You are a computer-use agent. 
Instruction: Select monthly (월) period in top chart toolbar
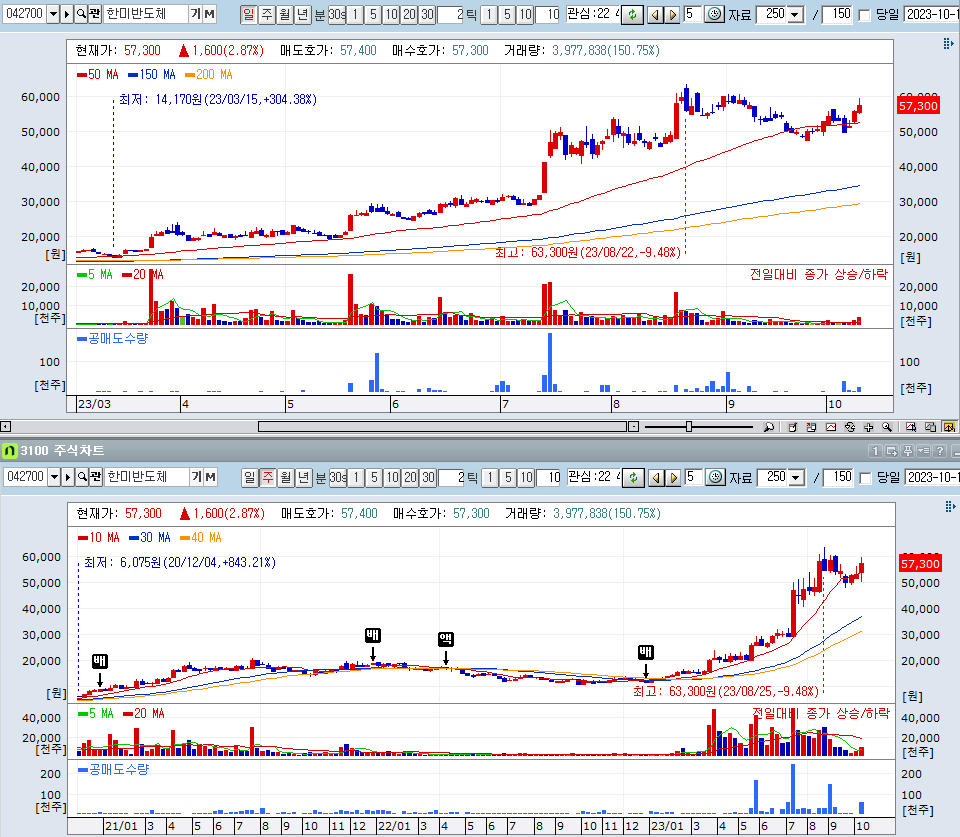(284, 14)
